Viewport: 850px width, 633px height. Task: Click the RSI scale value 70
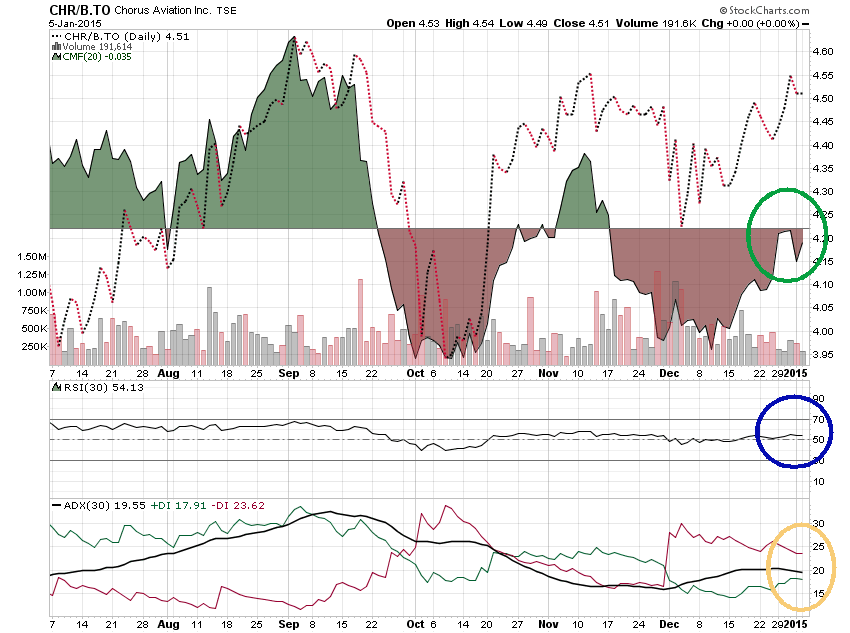point(818,419)
